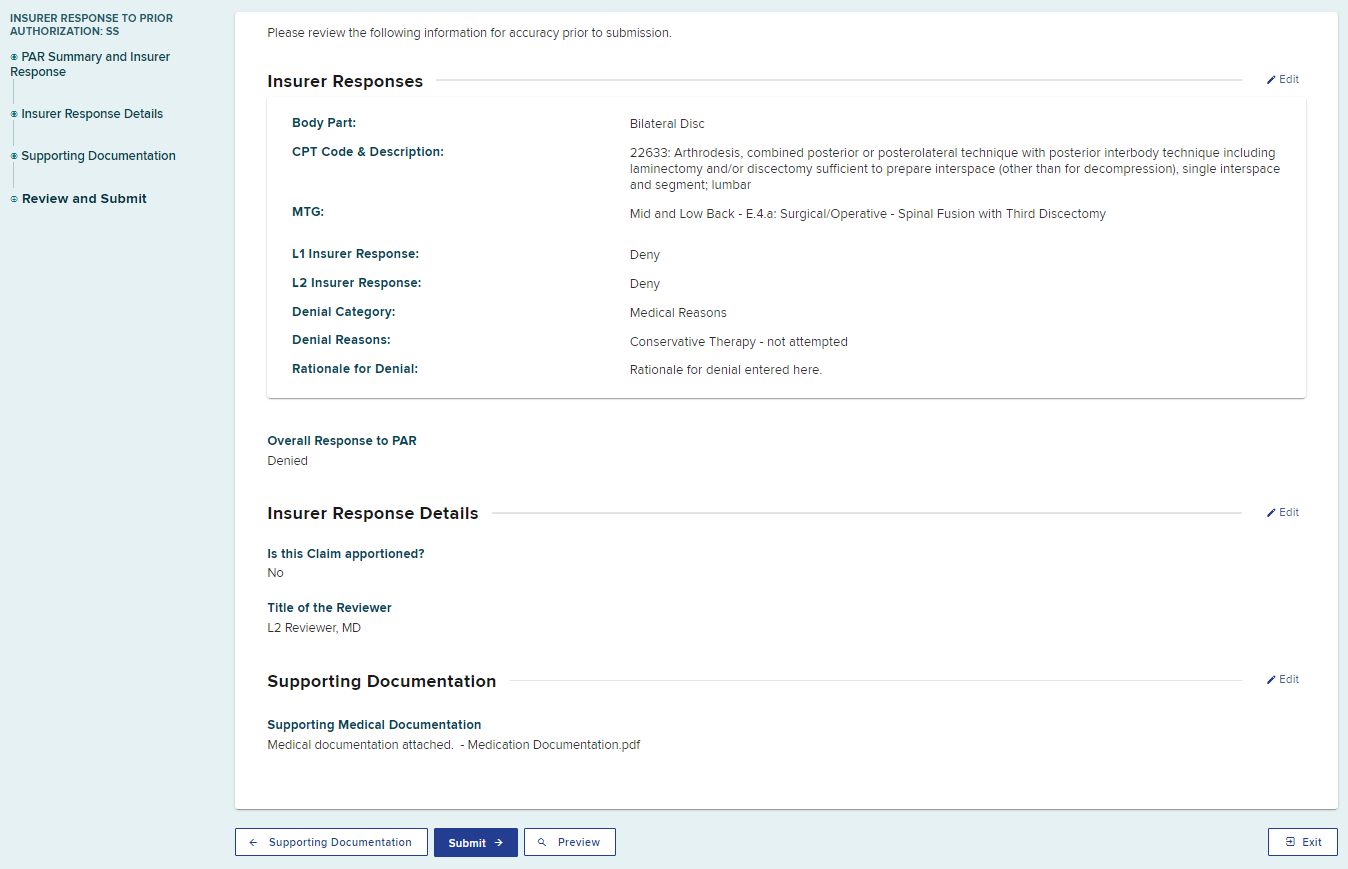Click the pencil icon beside Supporting Documentation heading
This screenshot has width=1348, height=869.
coord(1271,680)
